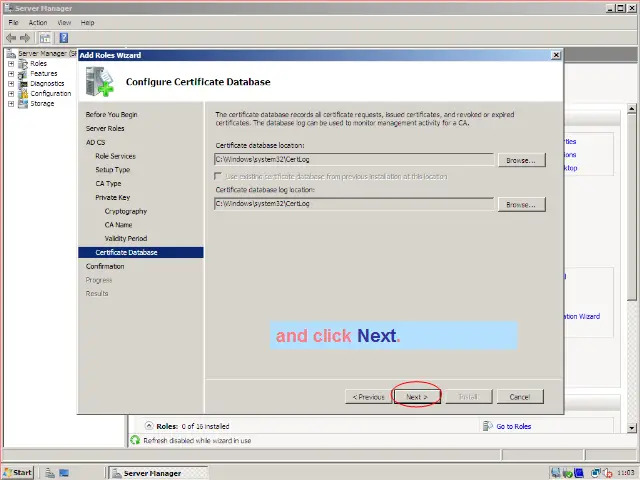This screenshot has width=640, height=480.
Task: Expand the Storage tree node
Action: 11,104
